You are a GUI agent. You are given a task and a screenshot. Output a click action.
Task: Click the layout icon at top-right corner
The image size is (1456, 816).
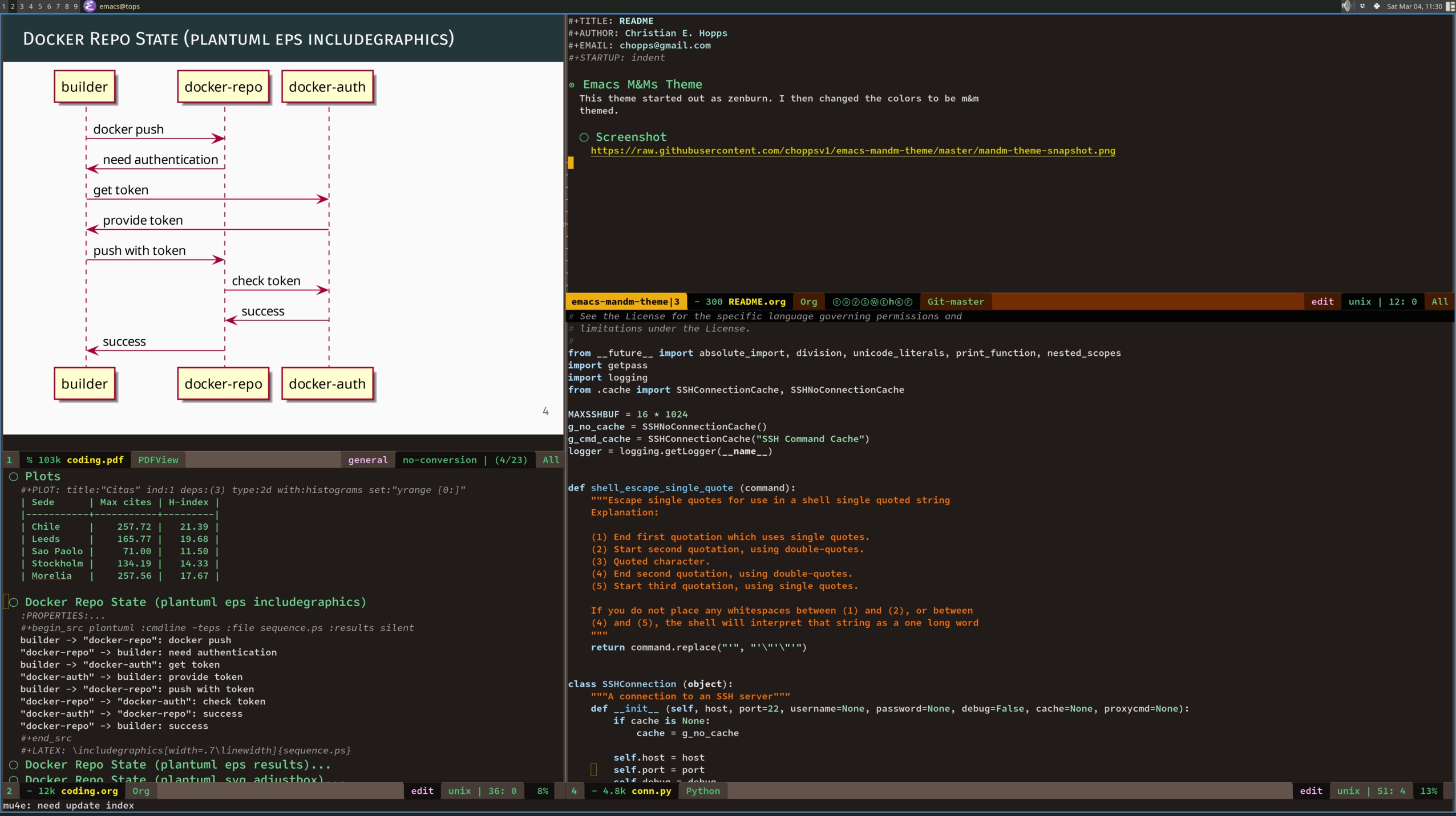1451,6
